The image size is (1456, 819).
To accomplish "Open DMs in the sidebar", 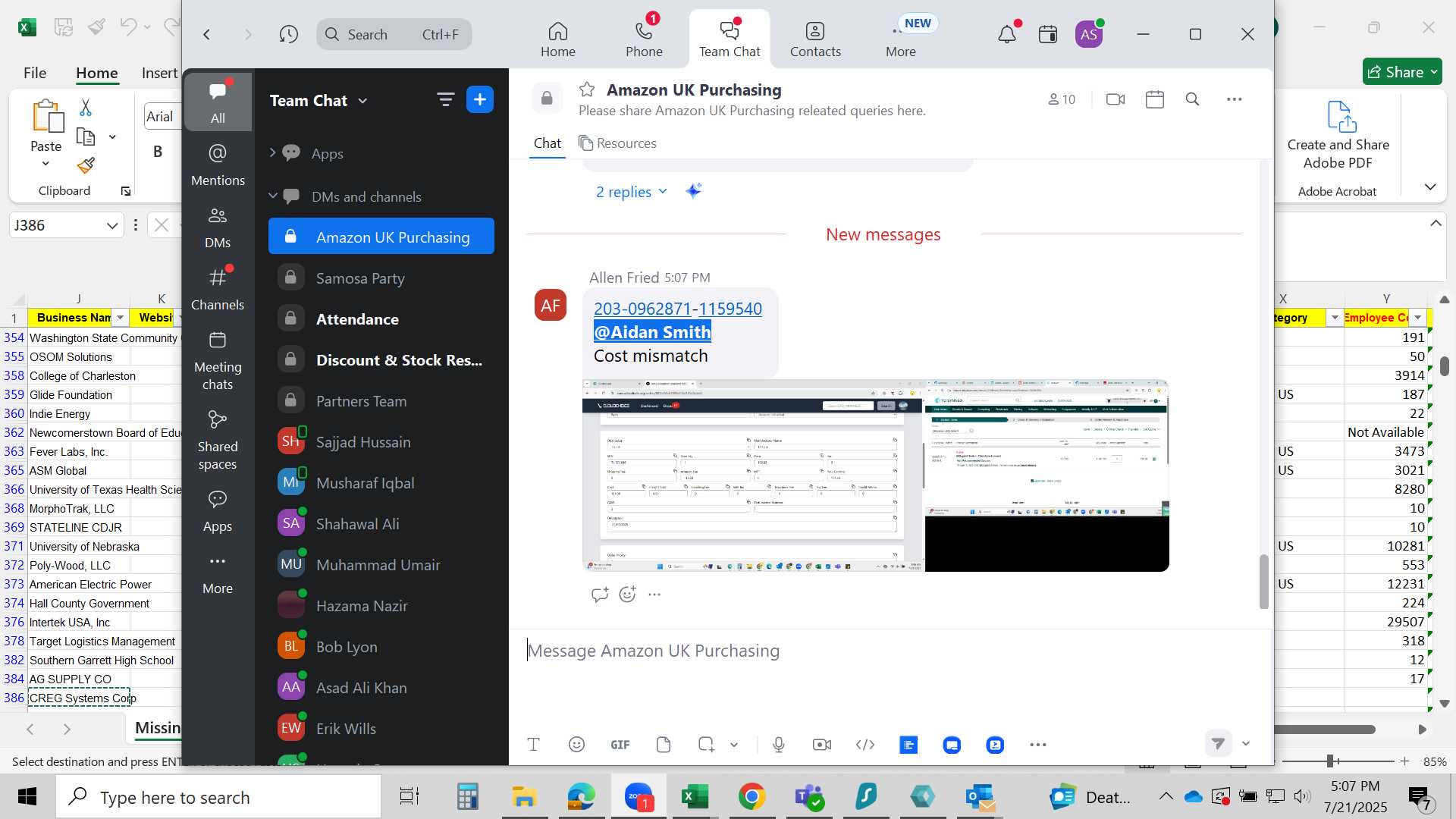I will coord(218,227).
